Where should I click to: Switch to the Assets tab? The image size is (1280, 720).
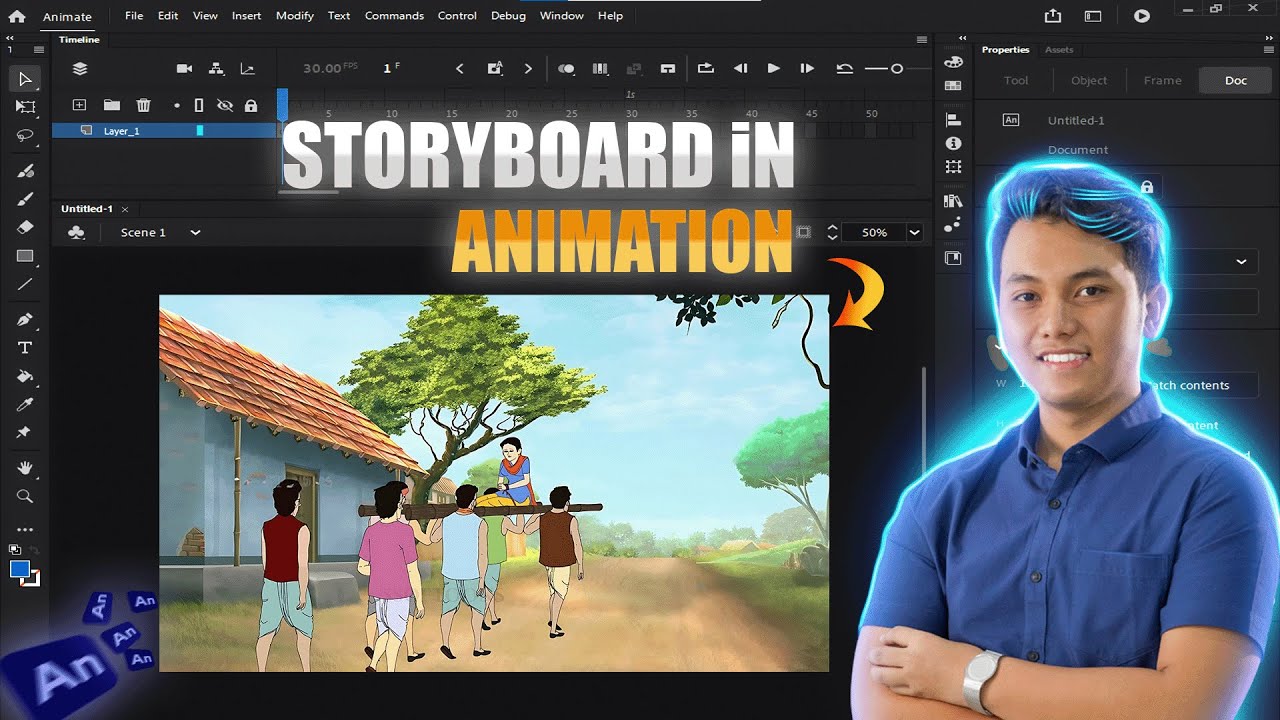pyautogui.click(x=1059, y=50)
